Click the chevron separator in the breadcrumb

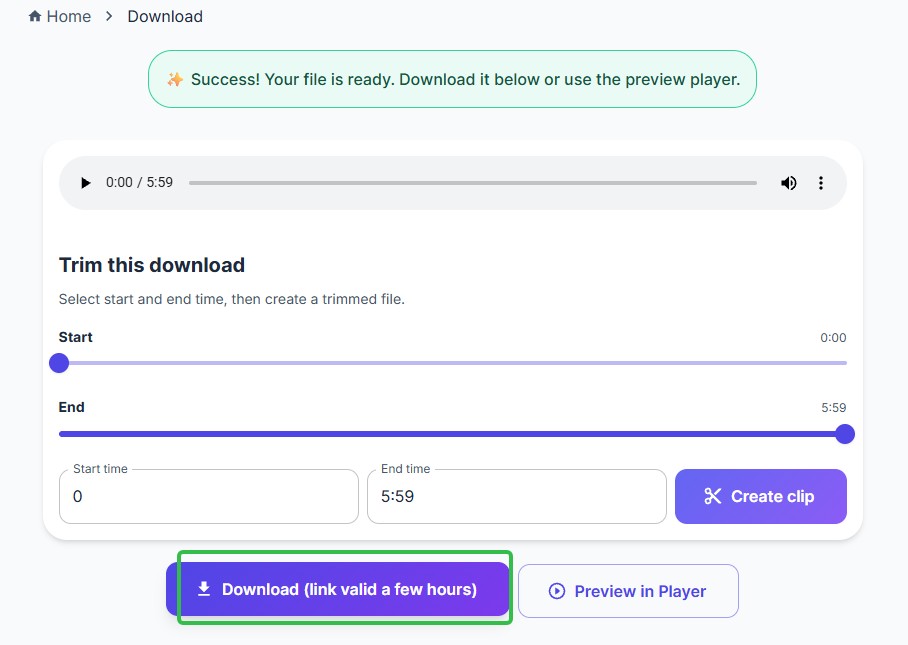(109, 16)
